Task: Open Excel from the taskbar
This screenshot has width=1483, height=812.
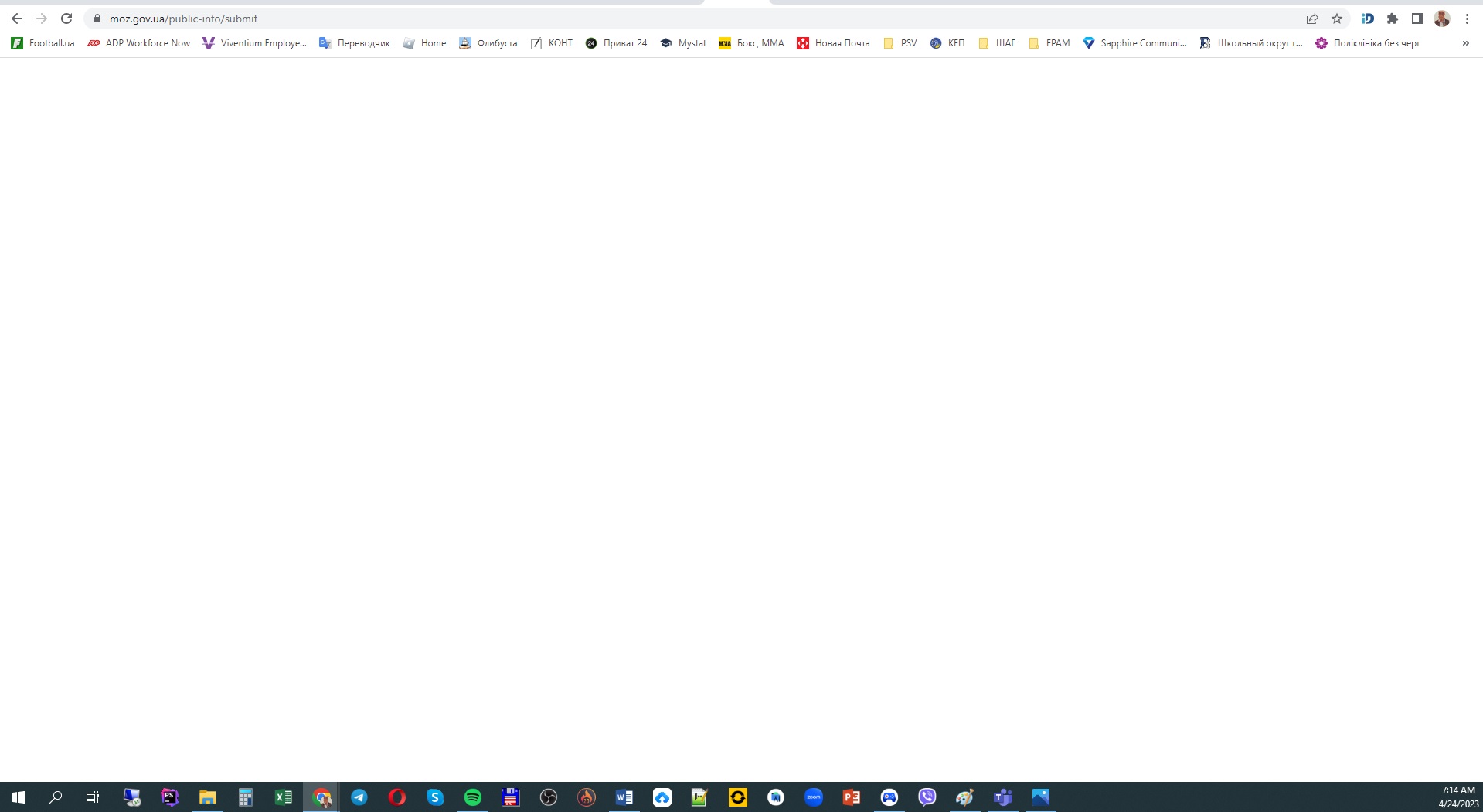Action: coord(284,797)
